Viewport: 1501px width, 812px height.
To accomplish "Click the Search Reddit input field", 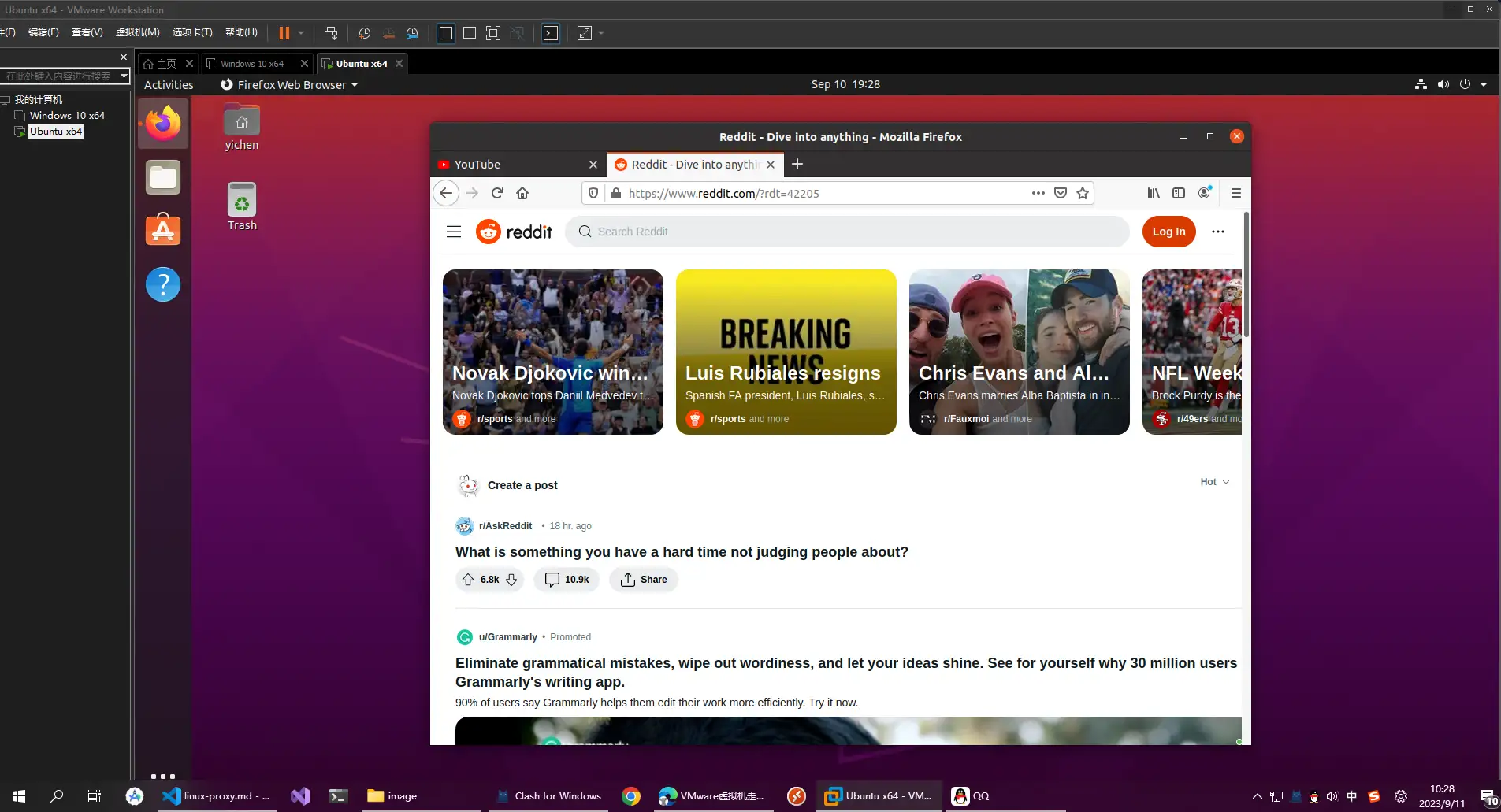I will pyautogui.click(x=848, y=232).
